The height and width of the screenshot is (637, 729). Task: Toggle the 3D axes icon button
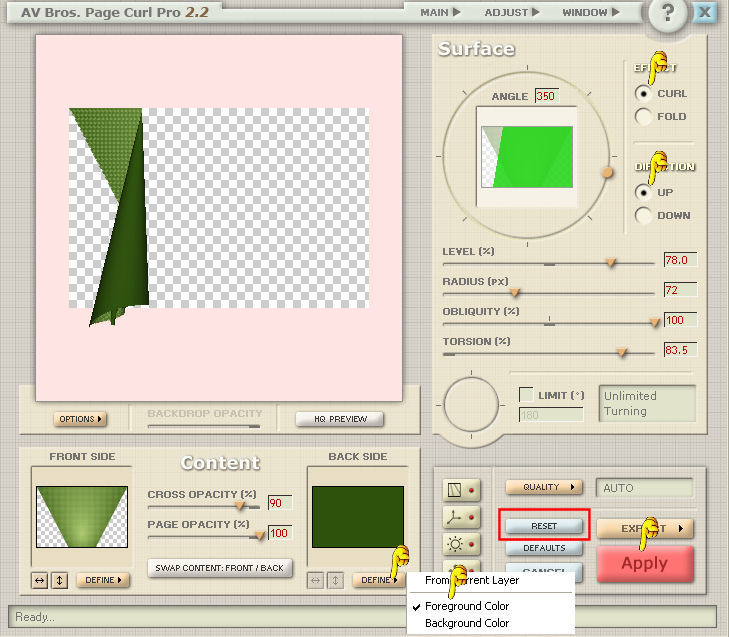coord(461,517)
